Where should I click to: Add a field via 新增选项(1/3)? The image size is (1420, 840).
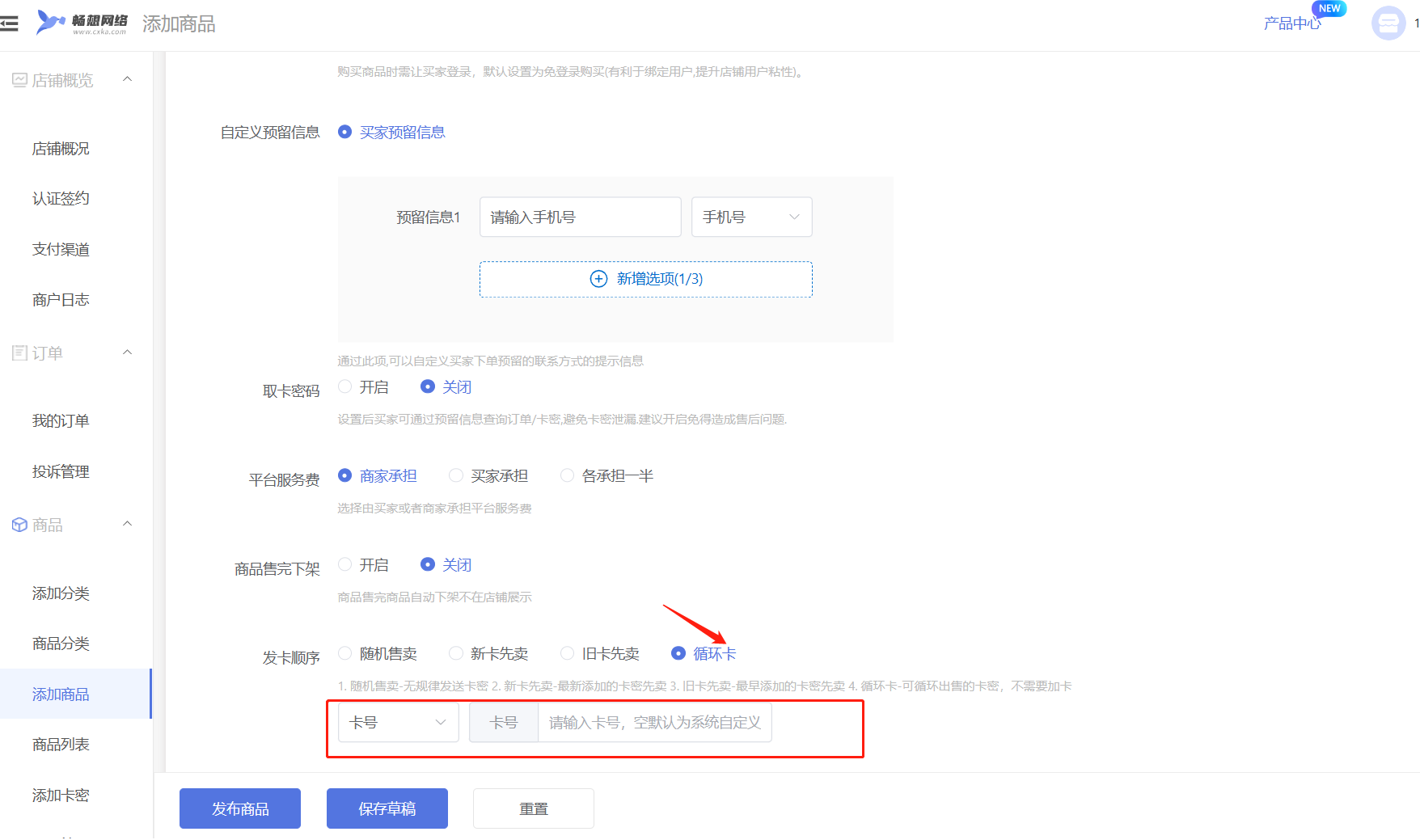(646, 279)
